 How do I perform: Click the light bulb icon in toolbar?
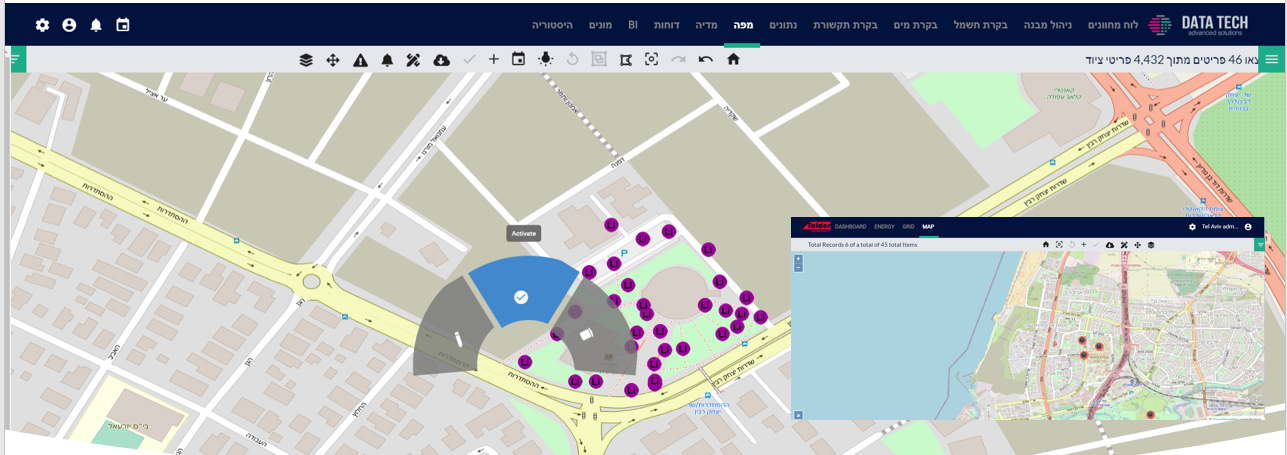tap(545, 60)
